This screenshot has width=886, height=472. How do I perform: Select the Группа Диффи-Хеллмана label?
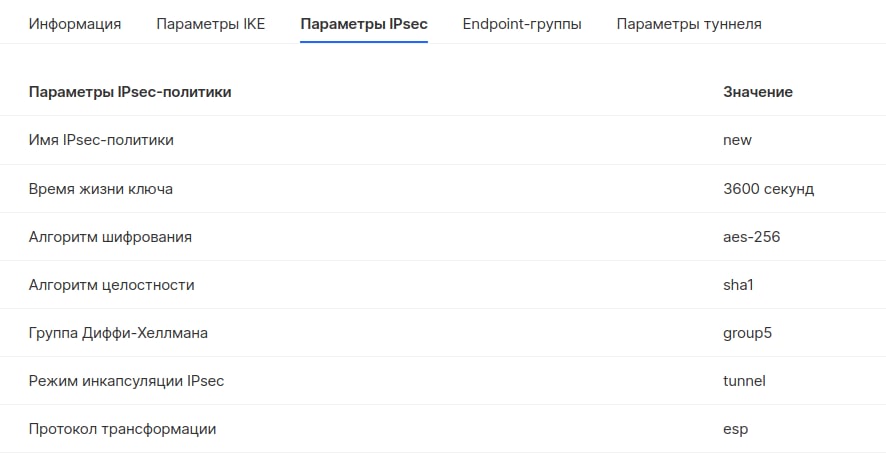coord(118,333)
